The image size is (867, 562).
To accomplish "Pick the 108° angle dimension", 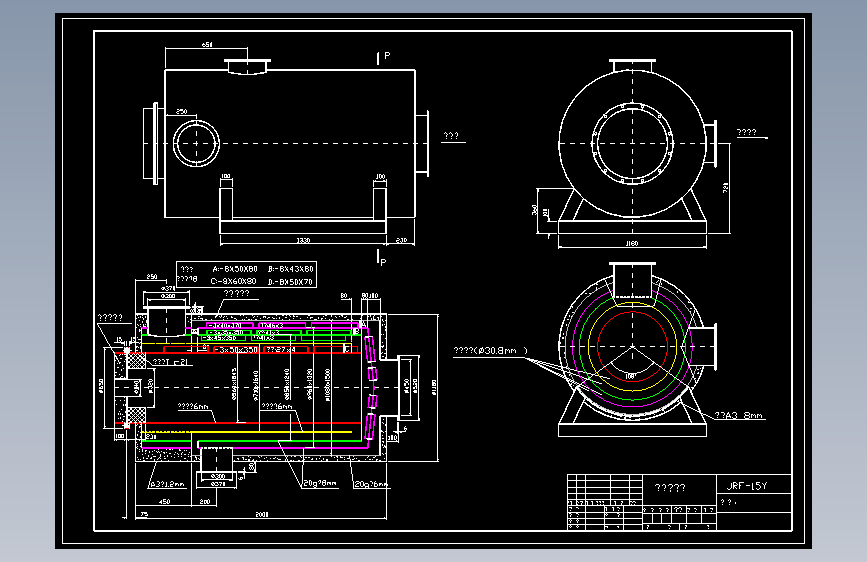I will coord(631,376).
